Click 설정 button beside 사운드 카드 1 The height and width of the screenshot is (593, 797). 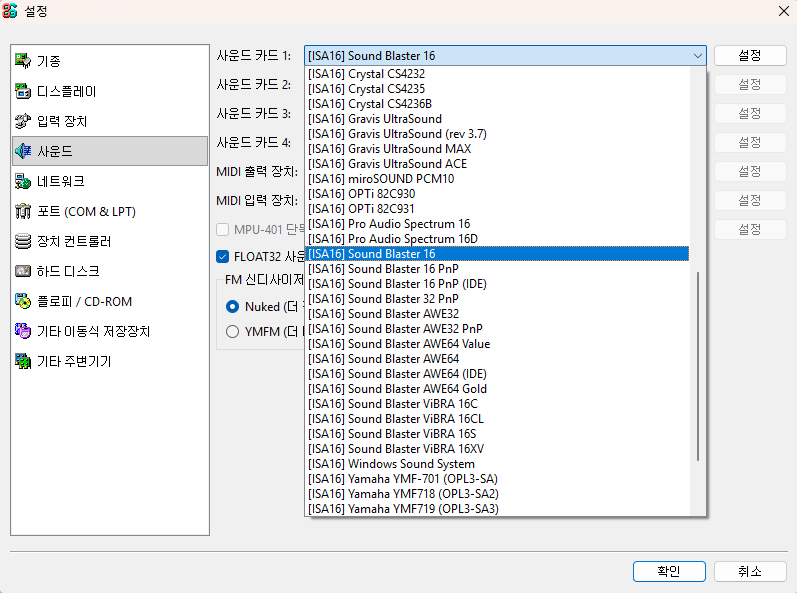tap(750, 55)
